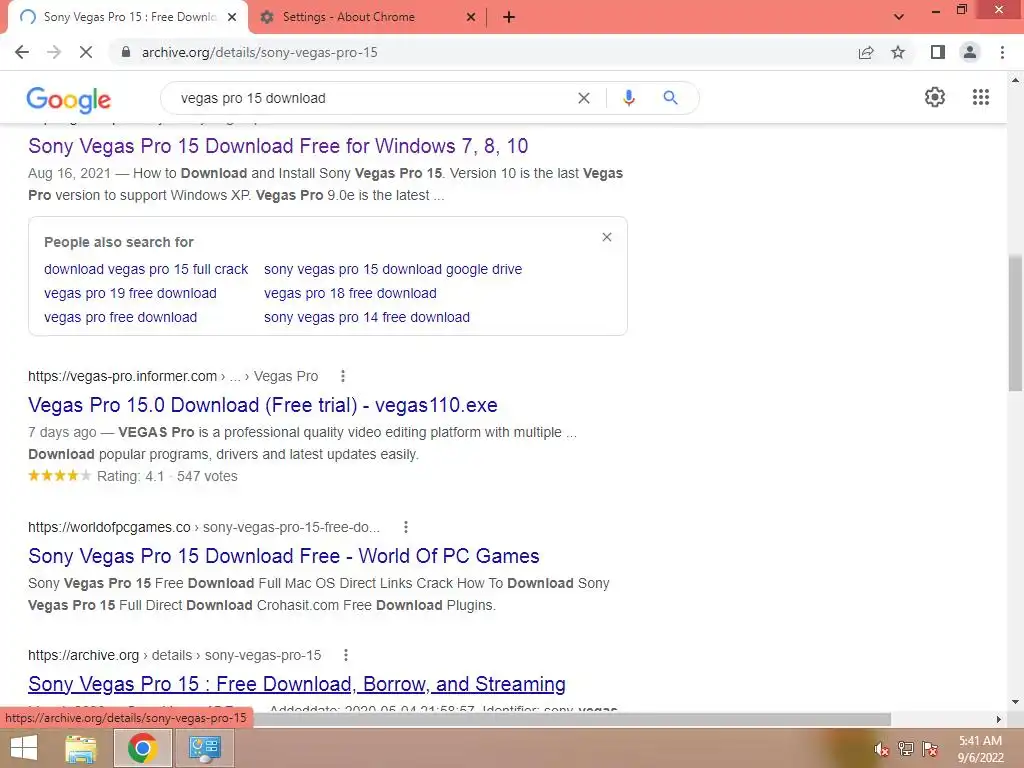The image size is (1024, 768).
Task: Click the Action Center flag icon
Action: (930, 749)
